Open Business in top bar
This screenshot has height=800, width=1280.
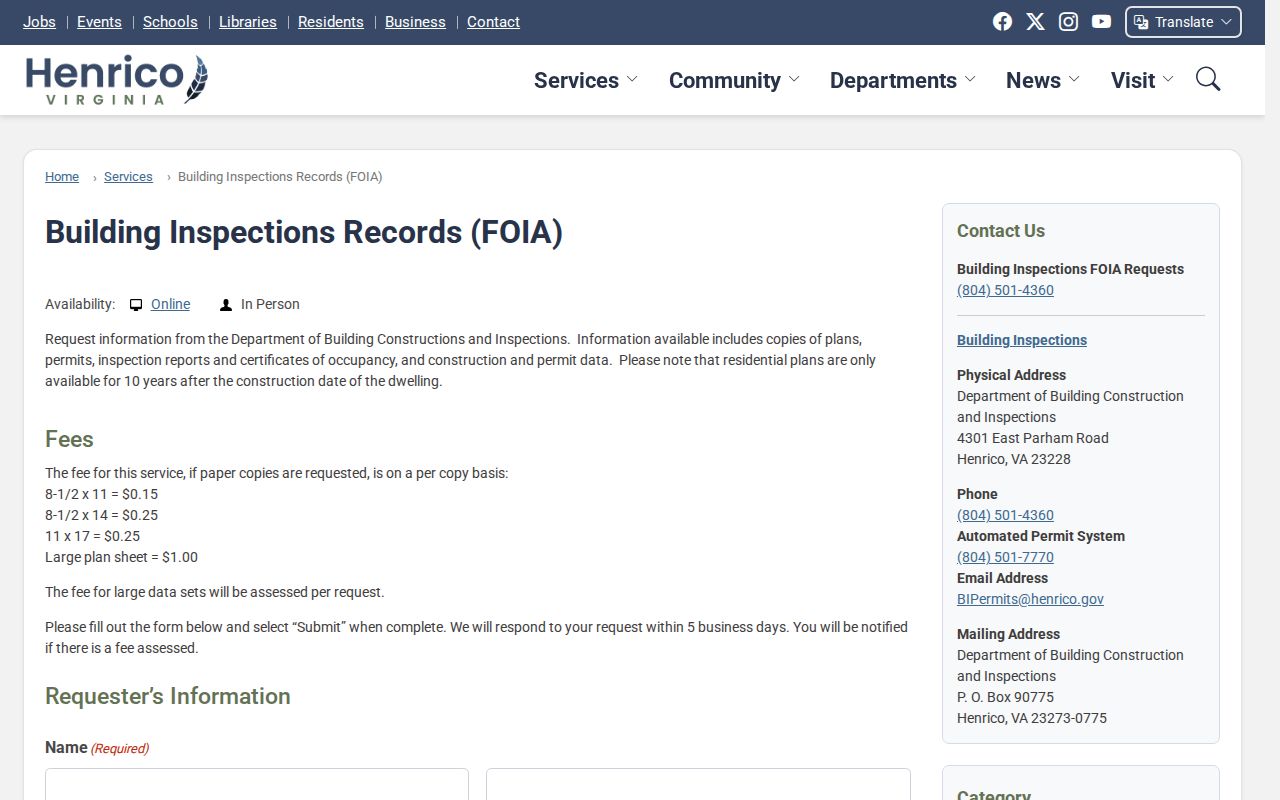click(x=415, y=22)
